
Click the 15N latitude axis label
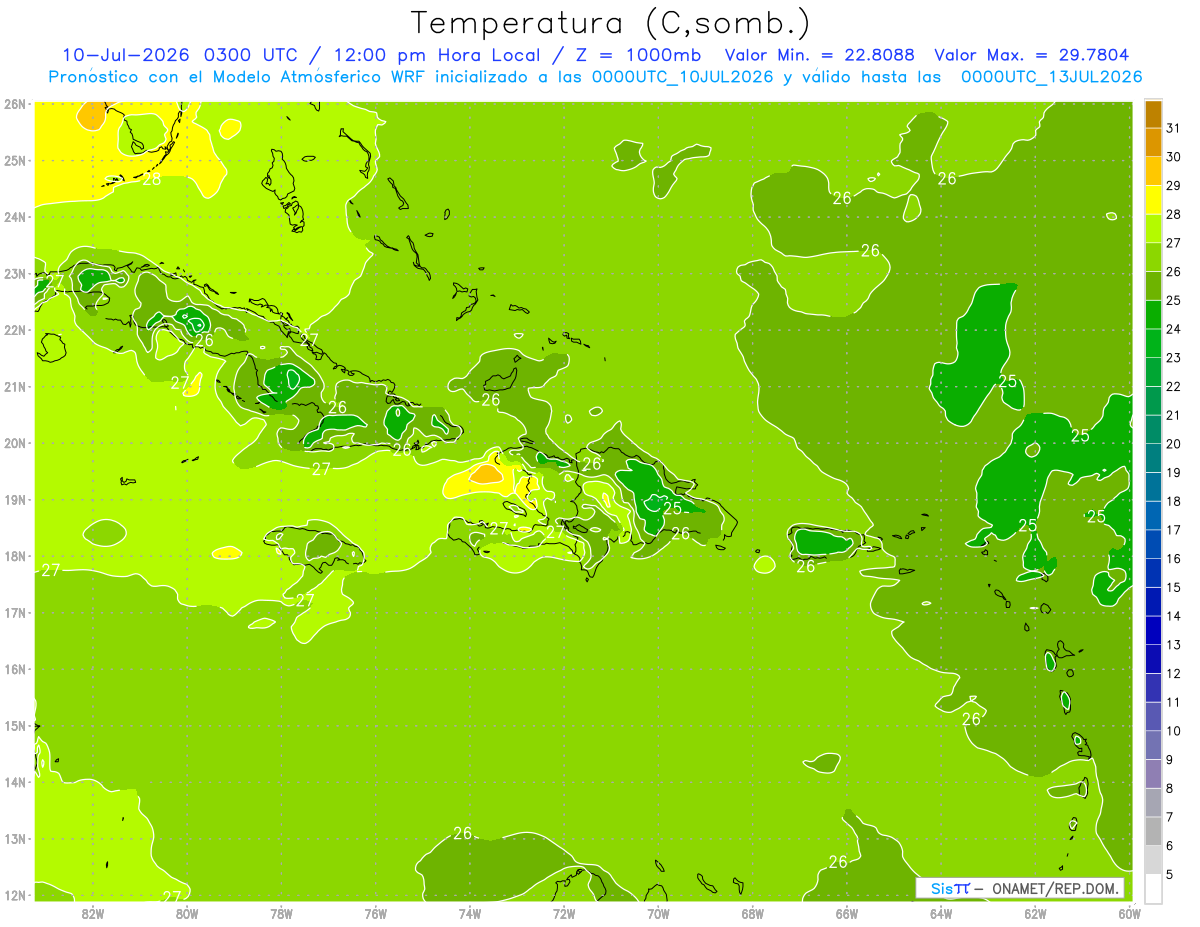coord(15,725)
